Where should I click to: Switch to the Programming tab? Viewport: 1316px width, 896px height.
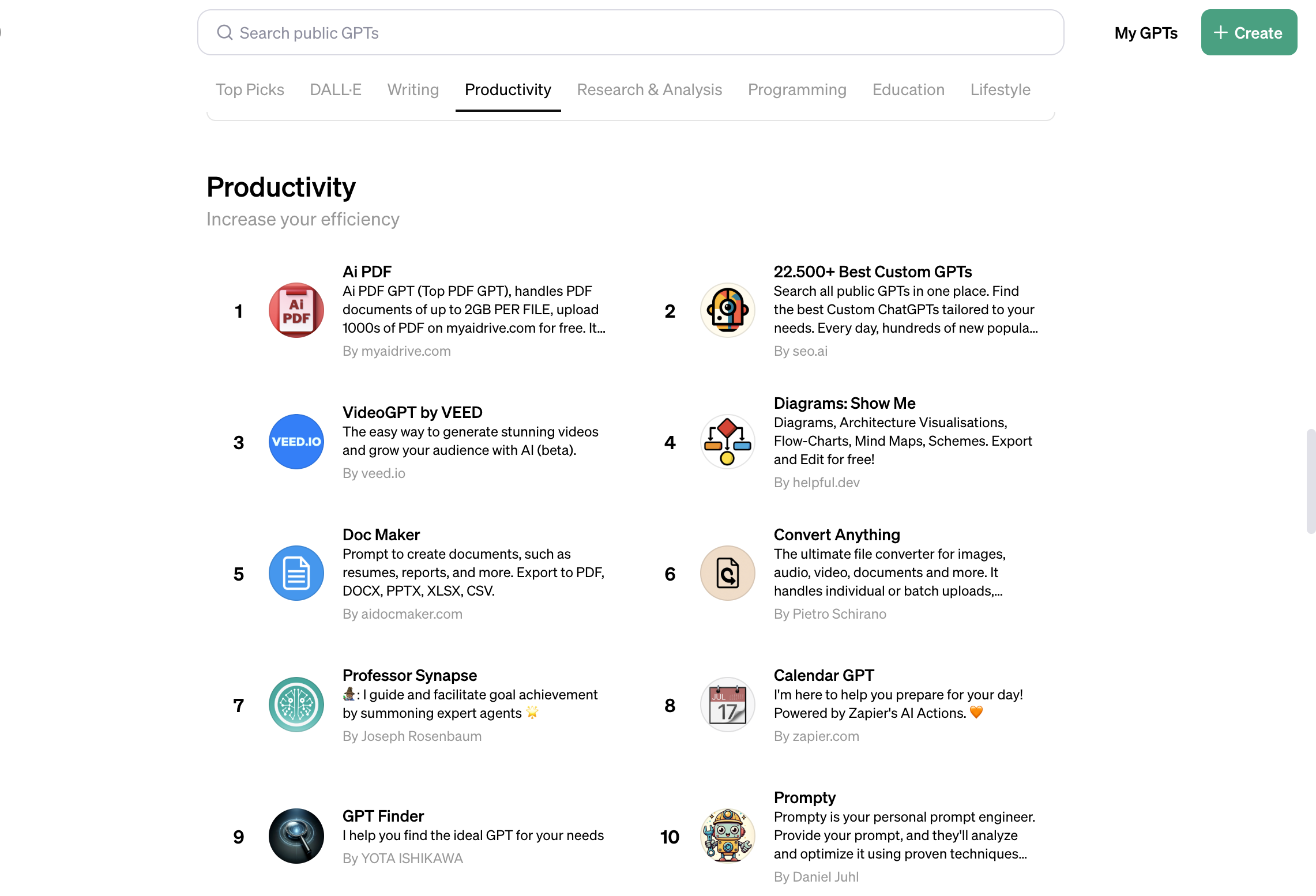pos(797,89)
